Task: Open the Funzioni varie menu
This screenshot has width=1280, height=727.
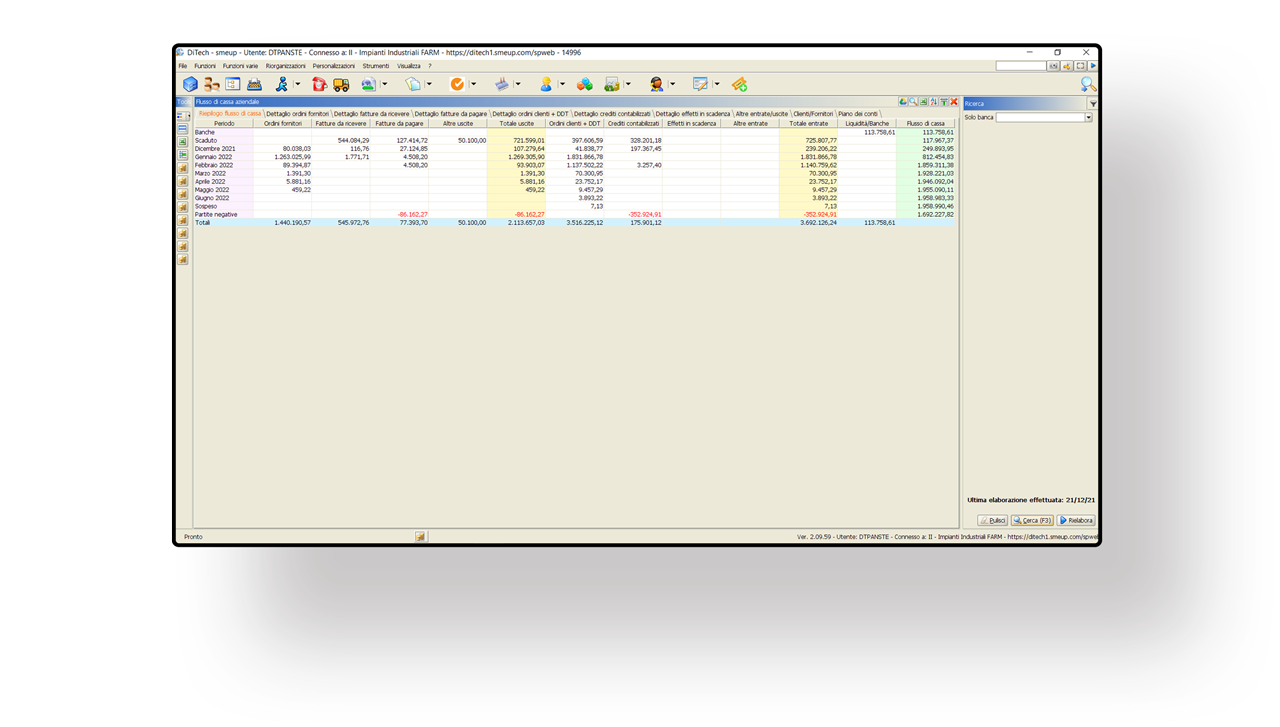Action: point(240,66)
